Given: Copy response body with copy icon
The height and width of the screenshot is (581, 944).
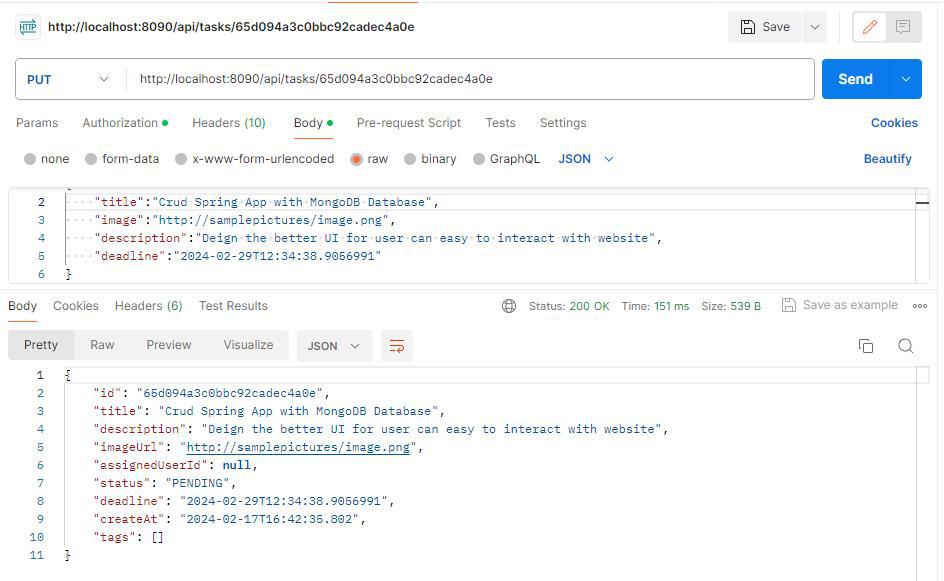Looking at the screenshot, I should click(x=866, y=346).
